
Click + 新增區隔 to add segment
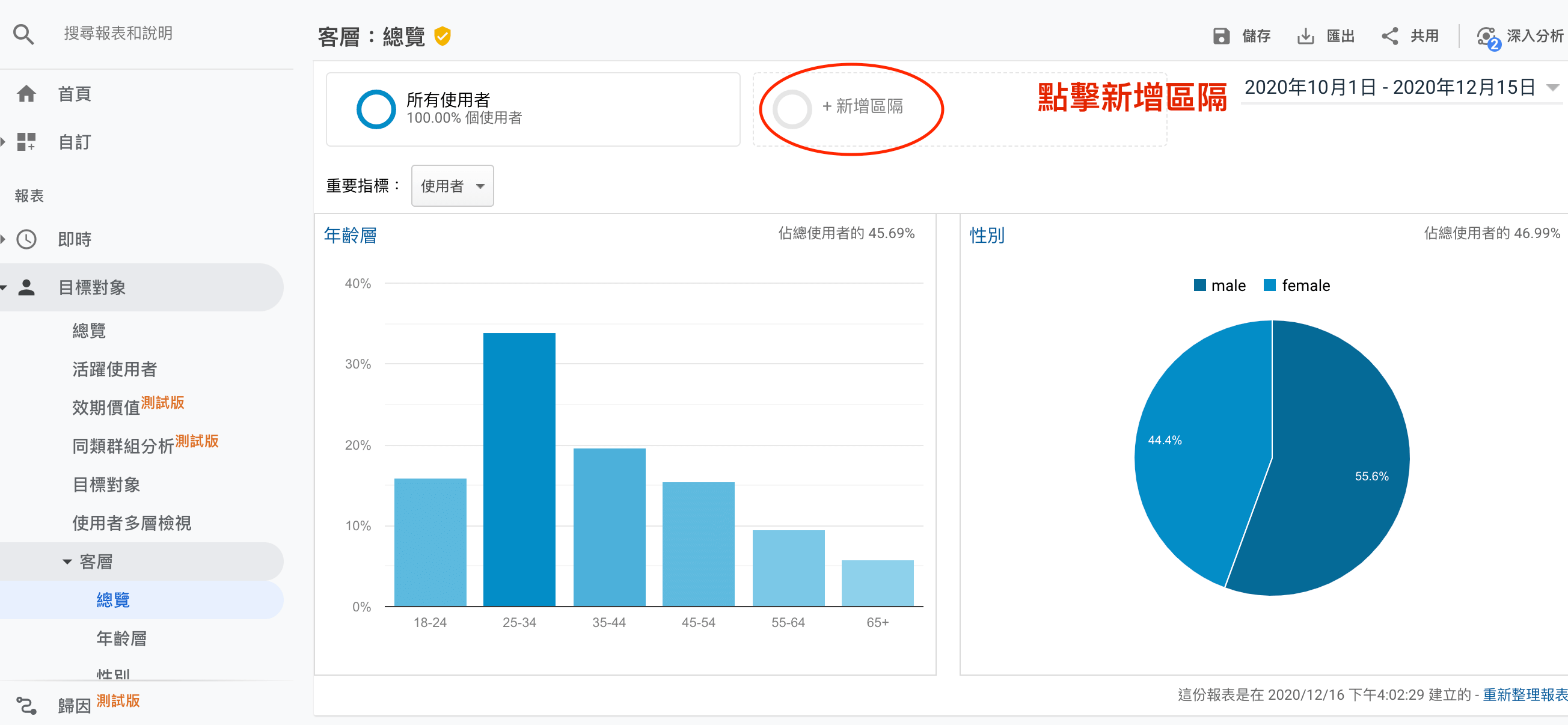point(862,106)
